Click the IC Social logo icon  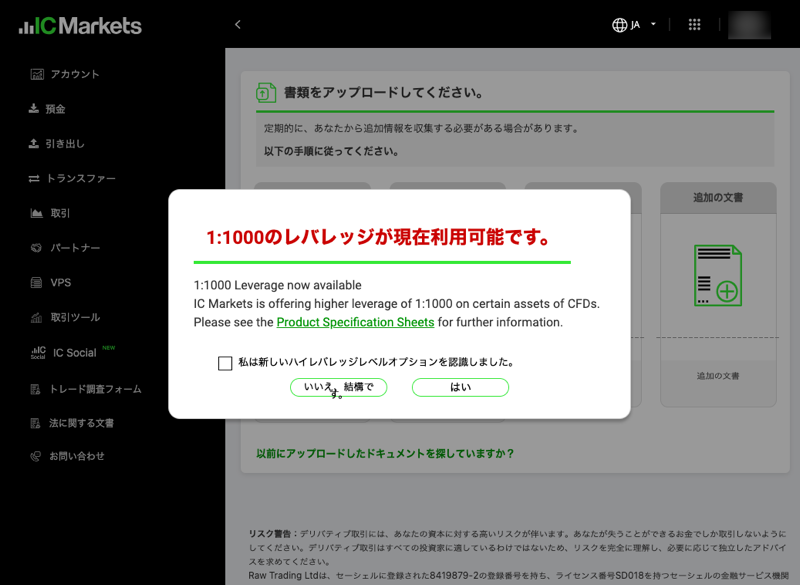click(x=38, y=352)
